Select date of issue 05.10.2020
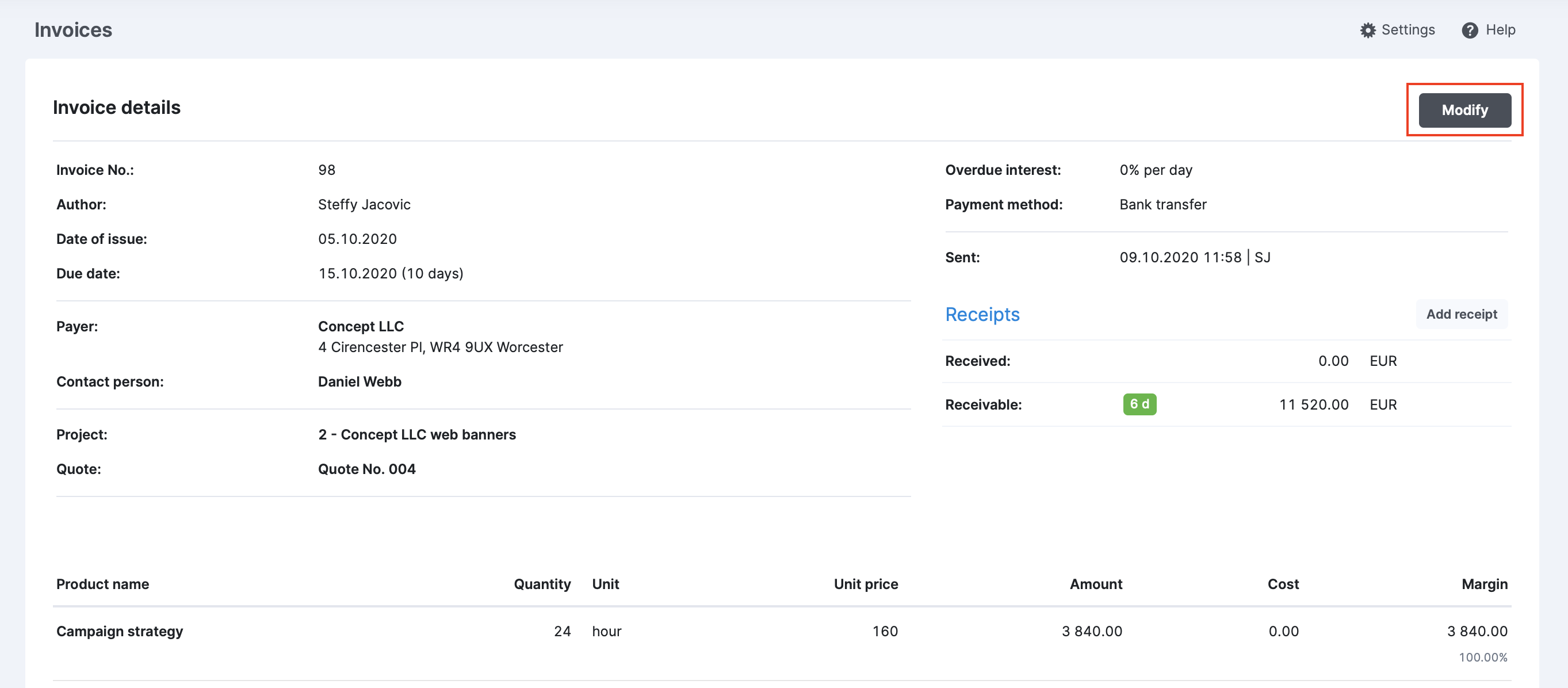1568x688 pixels. coord(357,239)
